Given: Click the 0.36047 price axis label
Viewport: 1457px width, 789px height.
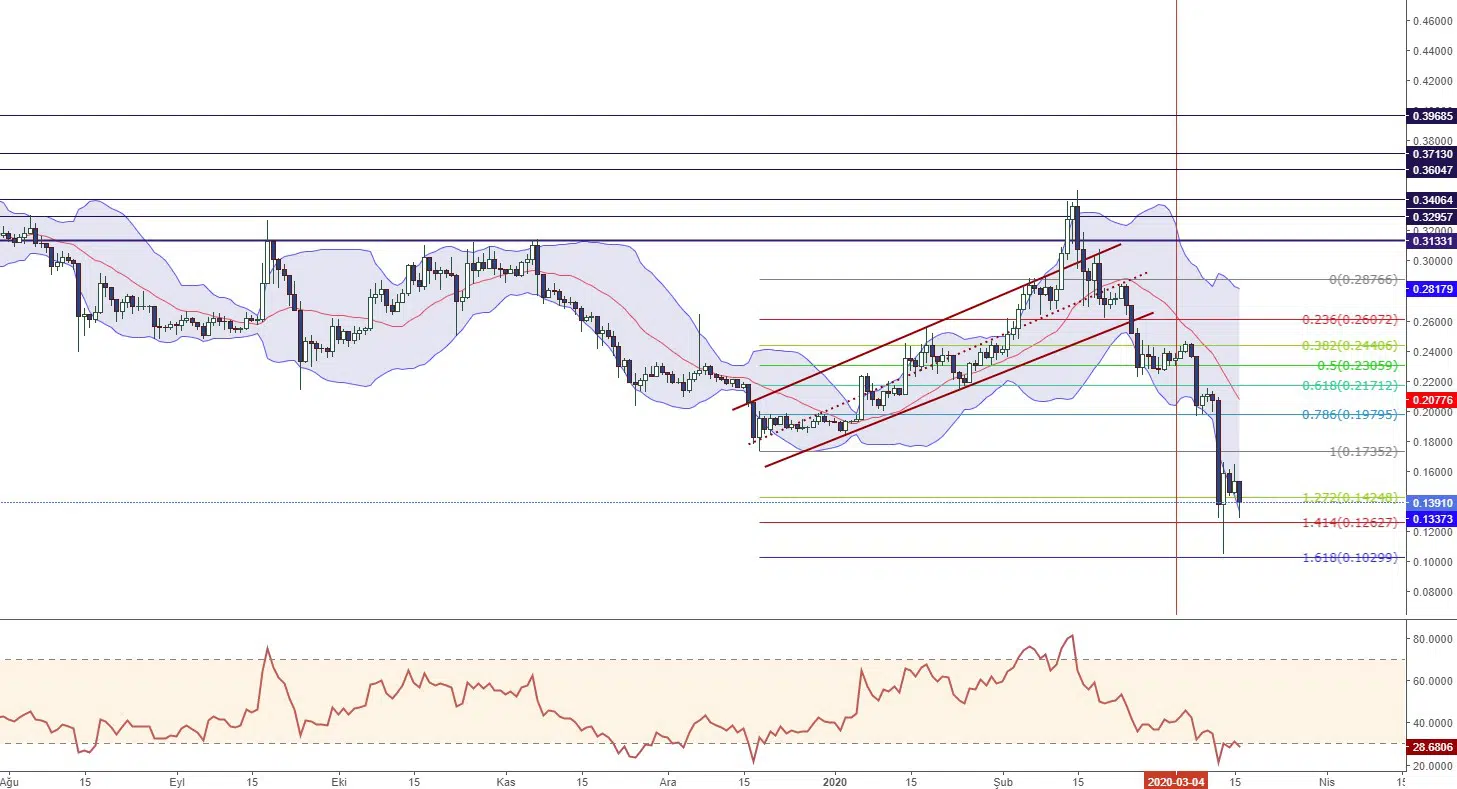Looking at the screenshot, I should click(1430, 170).
